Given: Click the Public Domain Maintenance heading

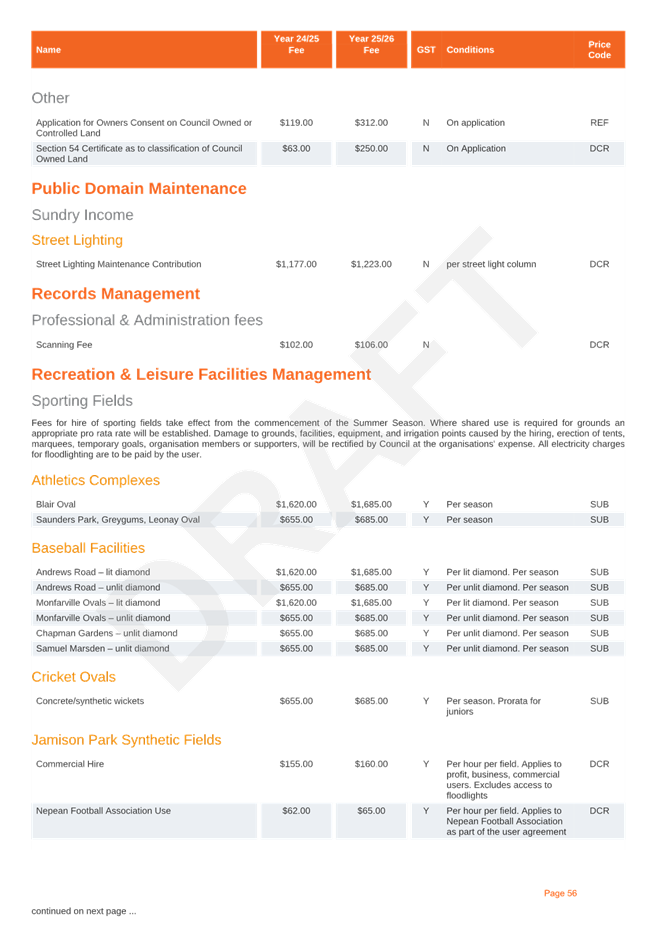Looking at the screenshot, I should click(x=139, y=189).
